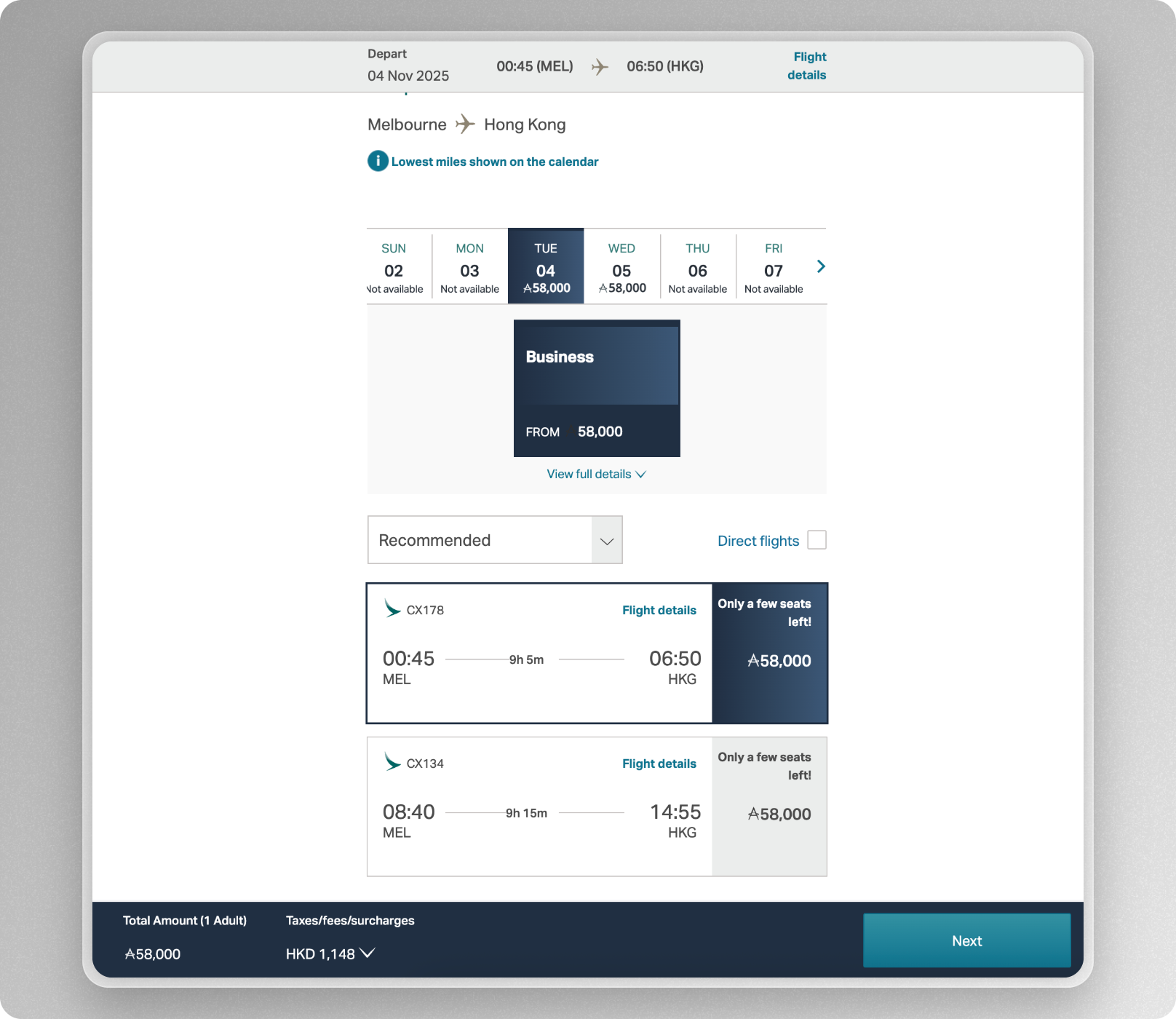
Task: Select Monday 03 date tab
Action: [469, 266]
